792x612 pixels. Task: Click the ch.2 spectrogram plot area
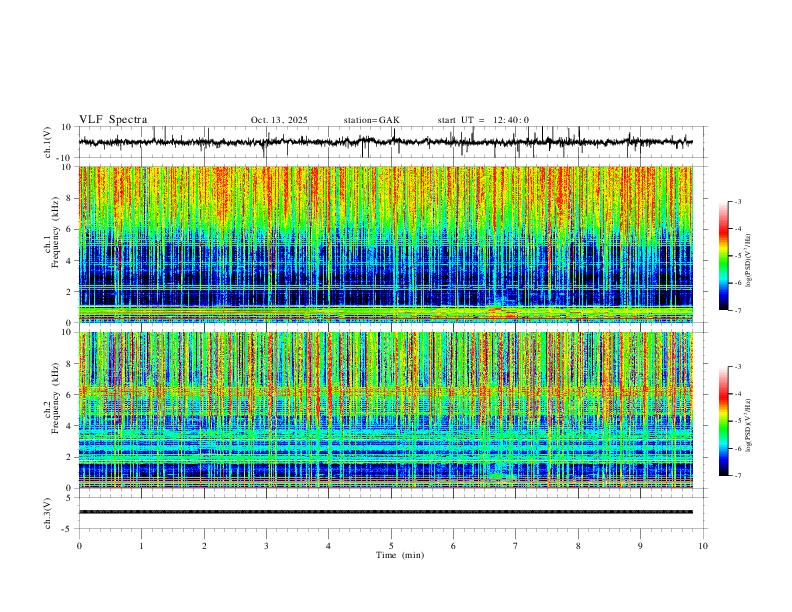[386, 410]
